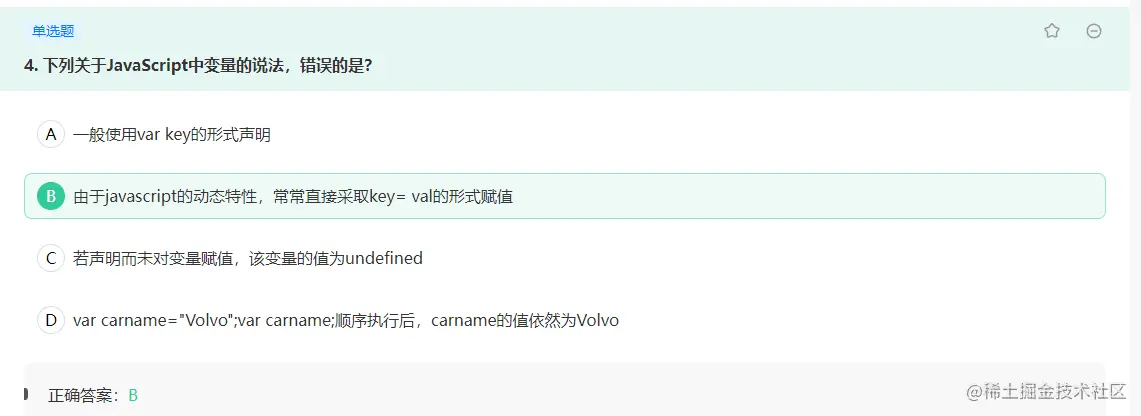Collapse the question using the circled minus icon
Viewport: 1141px width, 416px height.
(x=1094, y=31)
